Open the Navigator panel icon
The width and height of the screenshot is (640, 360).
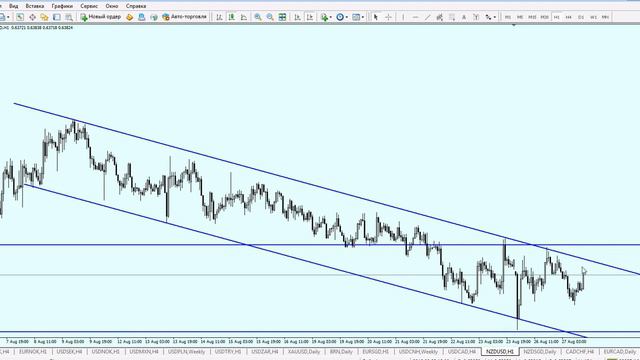pyautogui.click(x=44, y=17)
